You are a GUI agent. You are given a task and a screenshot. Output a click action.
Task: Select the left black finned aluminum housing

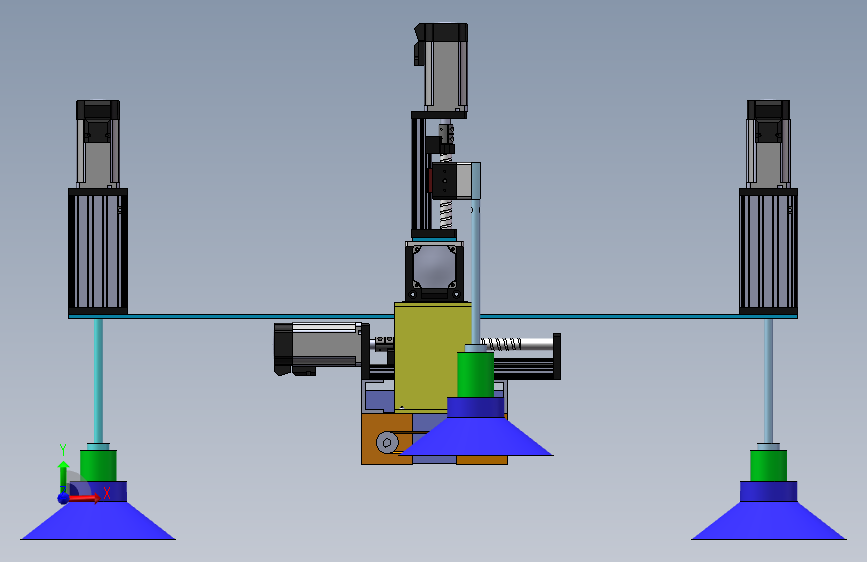98,252
